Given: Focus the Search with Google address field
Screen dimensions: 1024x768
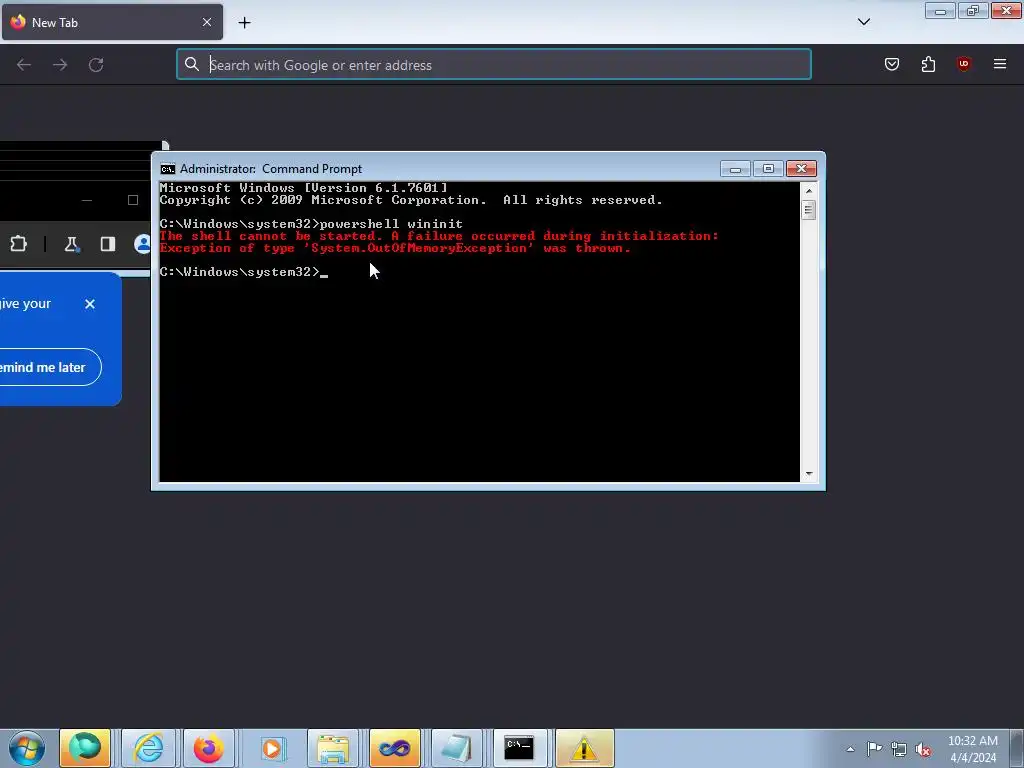Looking at the screenshot, I should 494,65.
